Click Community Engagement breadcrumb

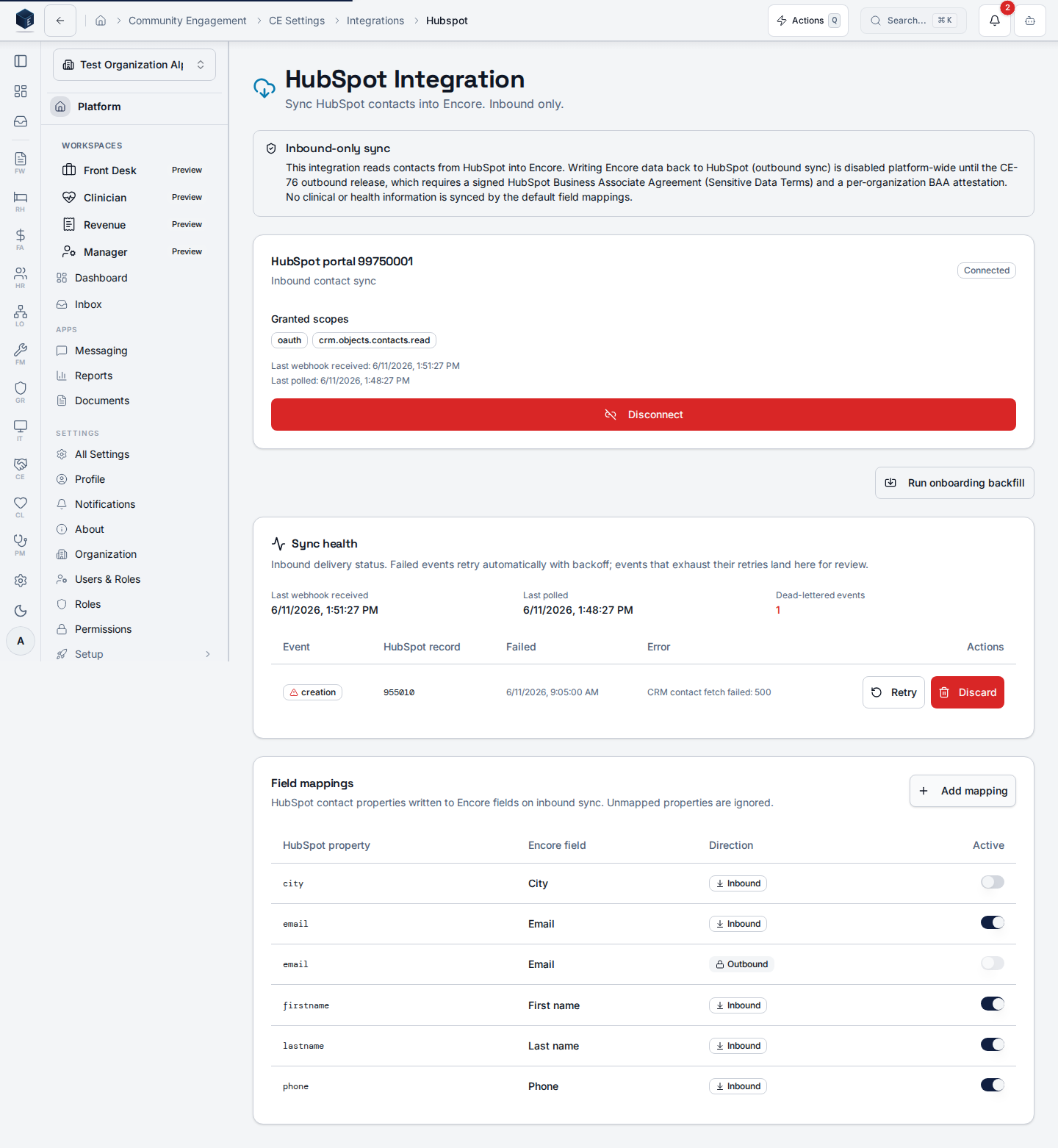(187, 21)
